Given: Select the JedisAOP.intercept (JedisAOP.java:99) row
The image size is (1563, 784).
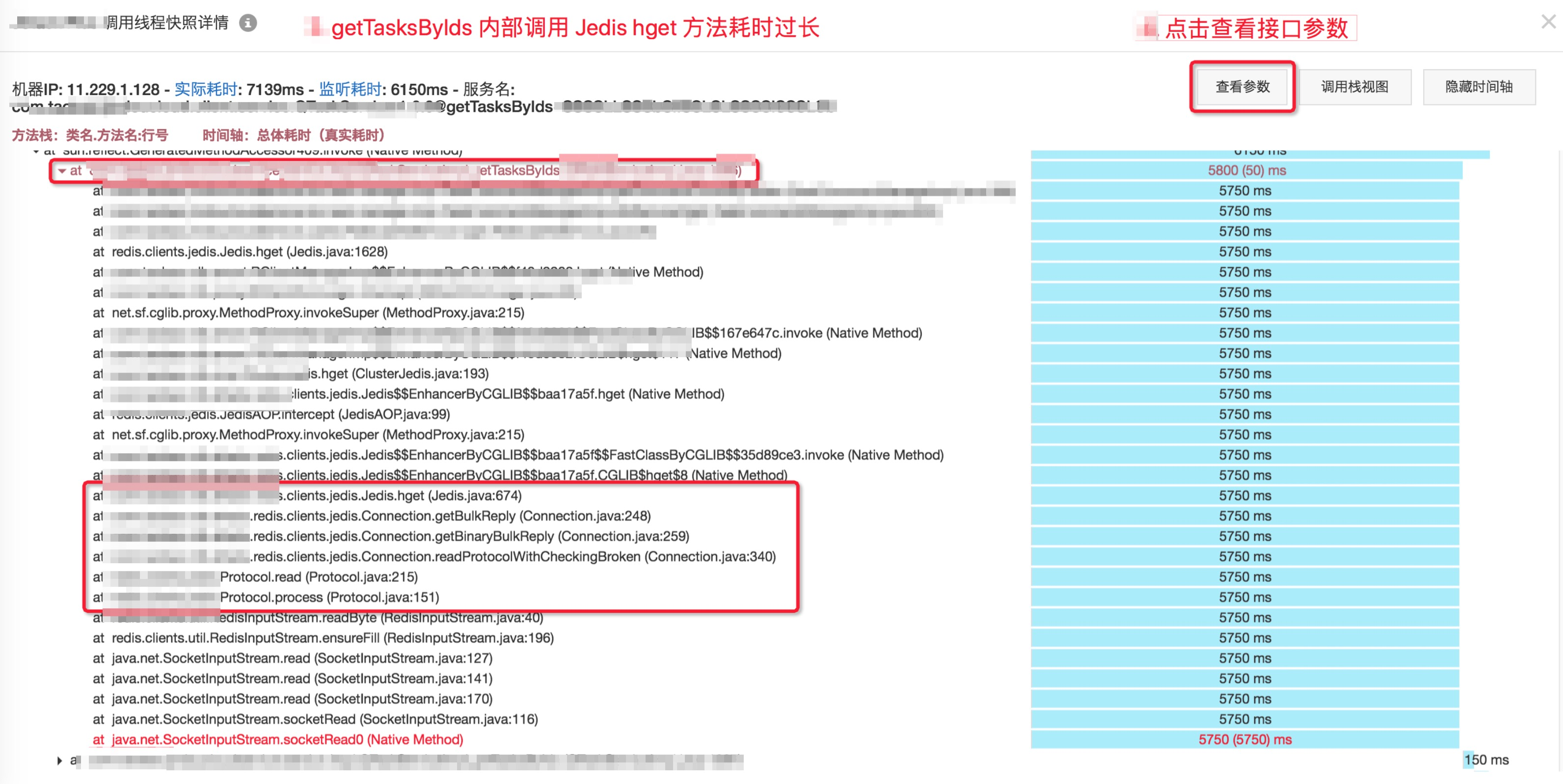Looking at the screenshot, I should (271, 414).
